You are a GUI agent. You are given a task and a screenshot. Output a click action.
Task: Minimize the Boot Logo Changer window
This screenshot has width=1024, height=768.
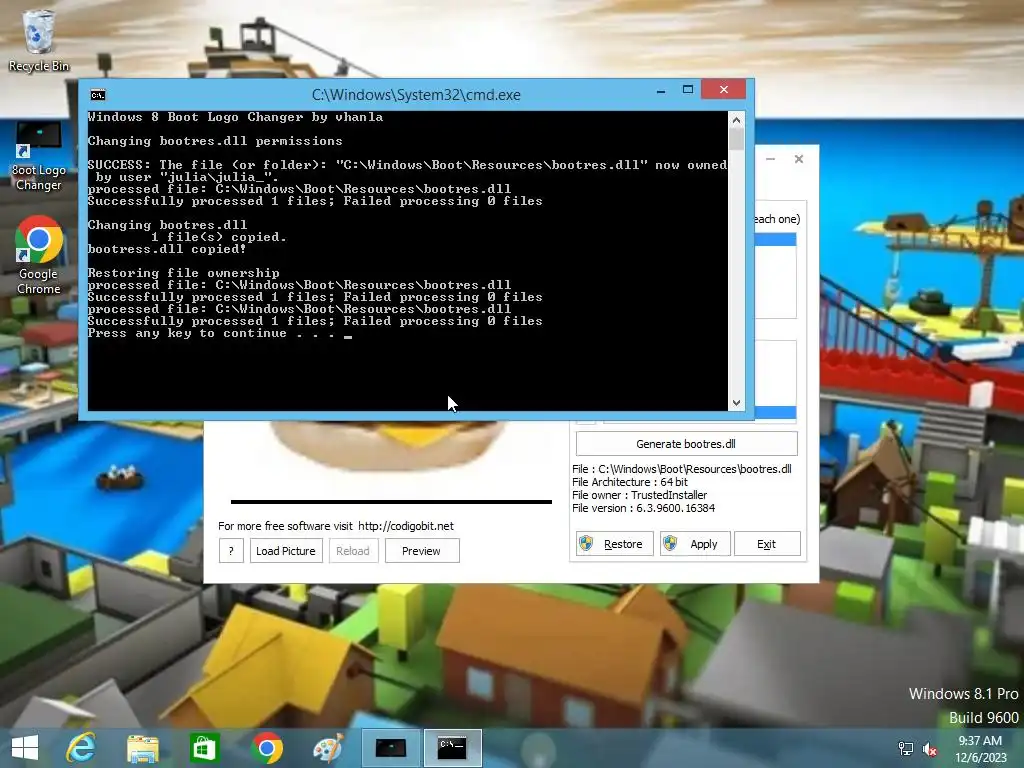[771, 159]
